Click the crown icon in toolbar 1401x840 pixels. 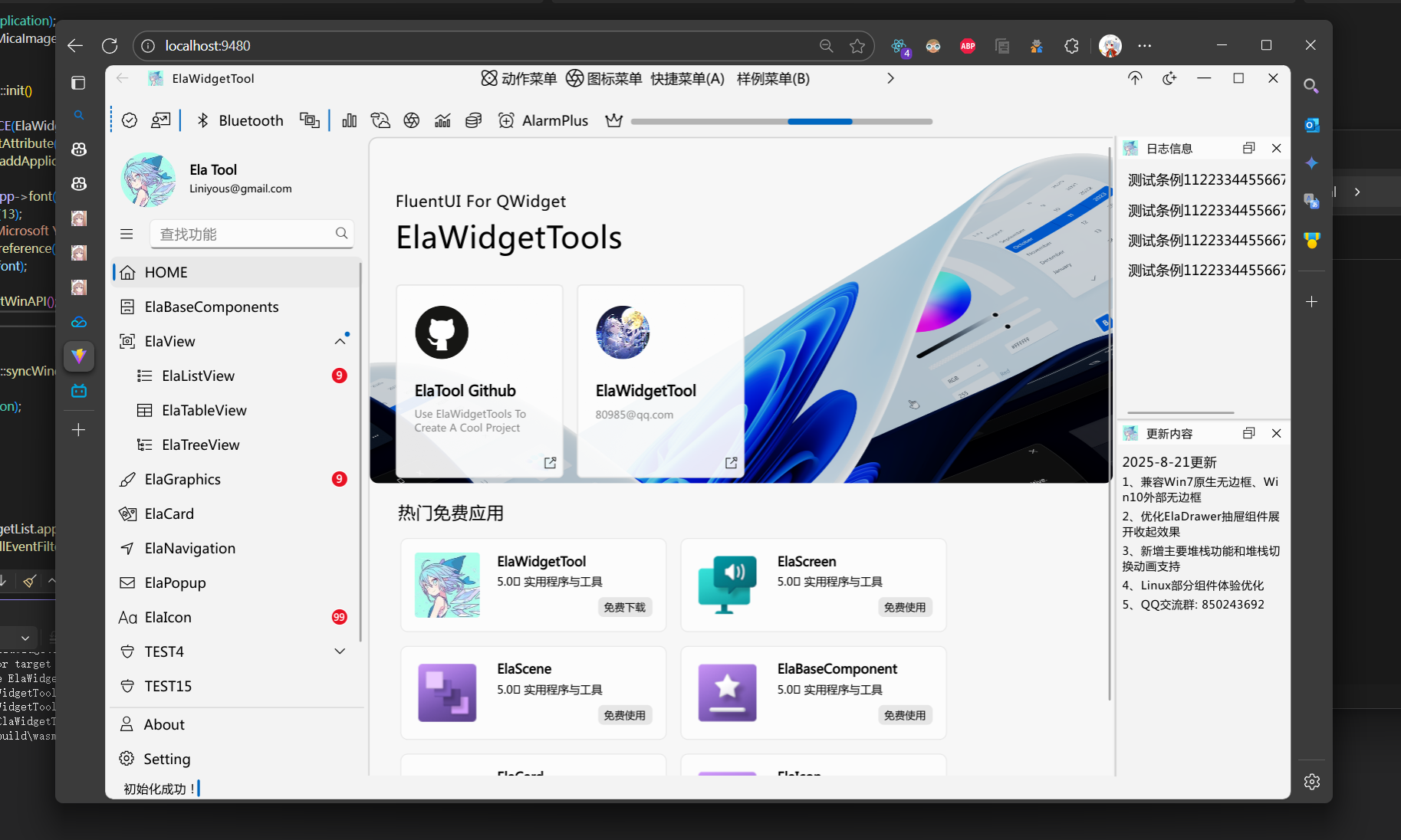[x=613, y=120]
